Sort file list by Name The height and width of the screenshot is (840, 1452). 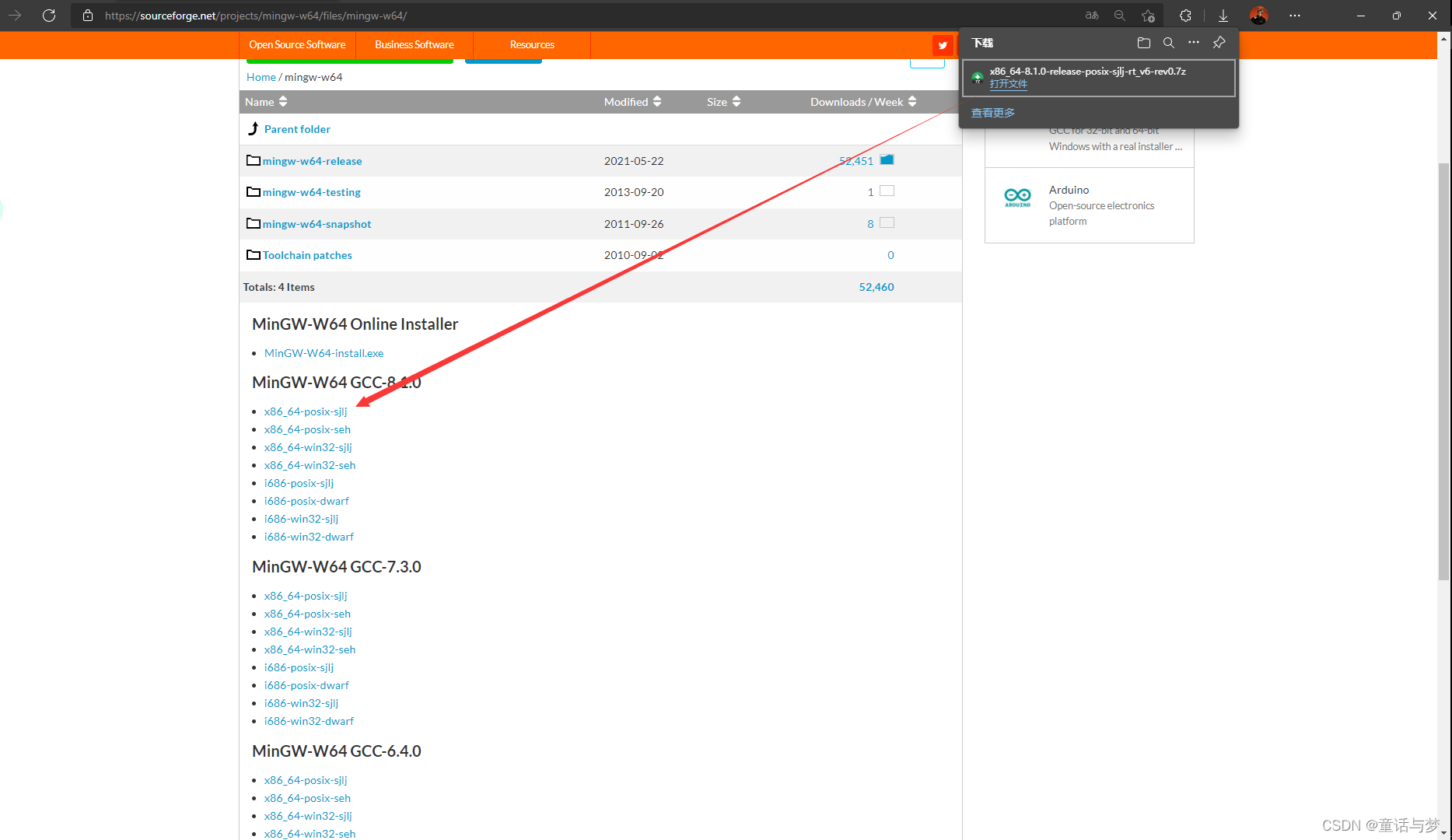point(266,102)
